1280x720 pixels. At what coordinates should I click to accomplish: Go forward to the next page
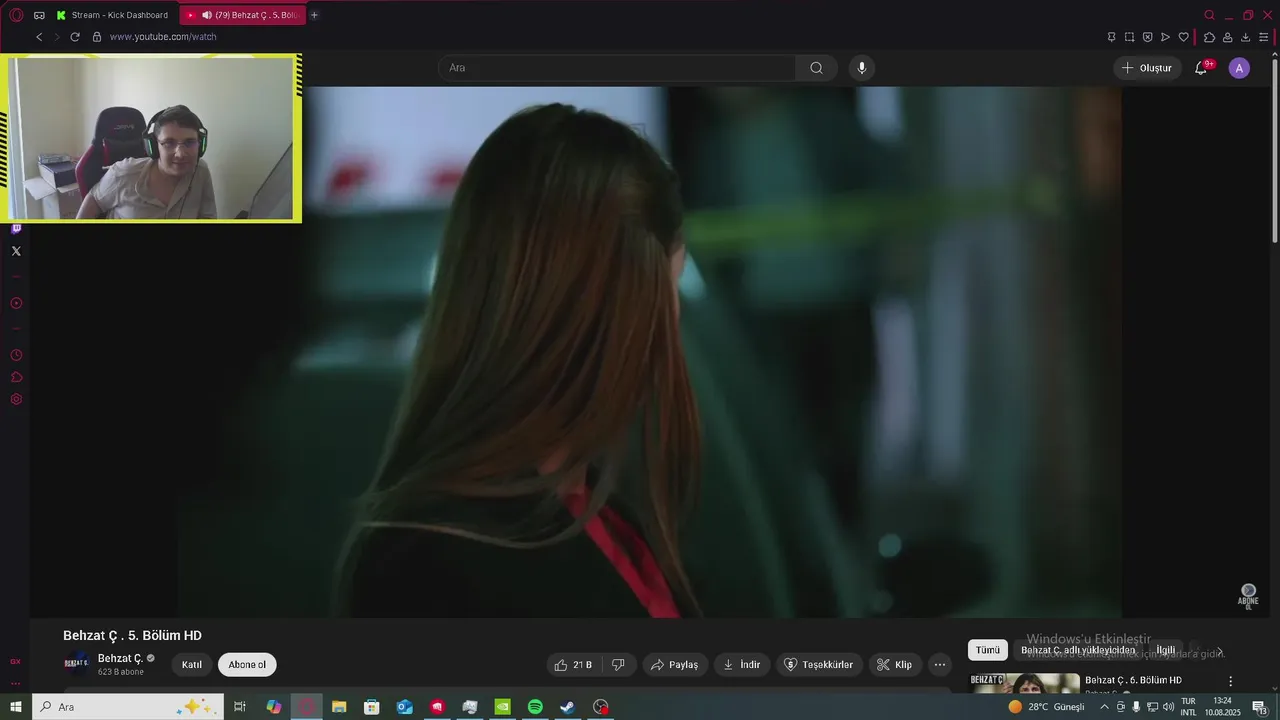57,37
